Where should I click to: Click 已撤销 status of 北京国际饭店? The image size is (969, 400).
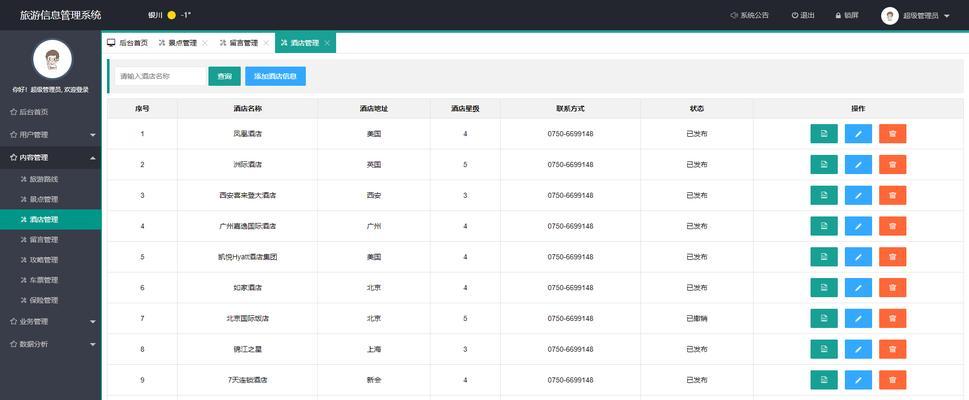697,318
